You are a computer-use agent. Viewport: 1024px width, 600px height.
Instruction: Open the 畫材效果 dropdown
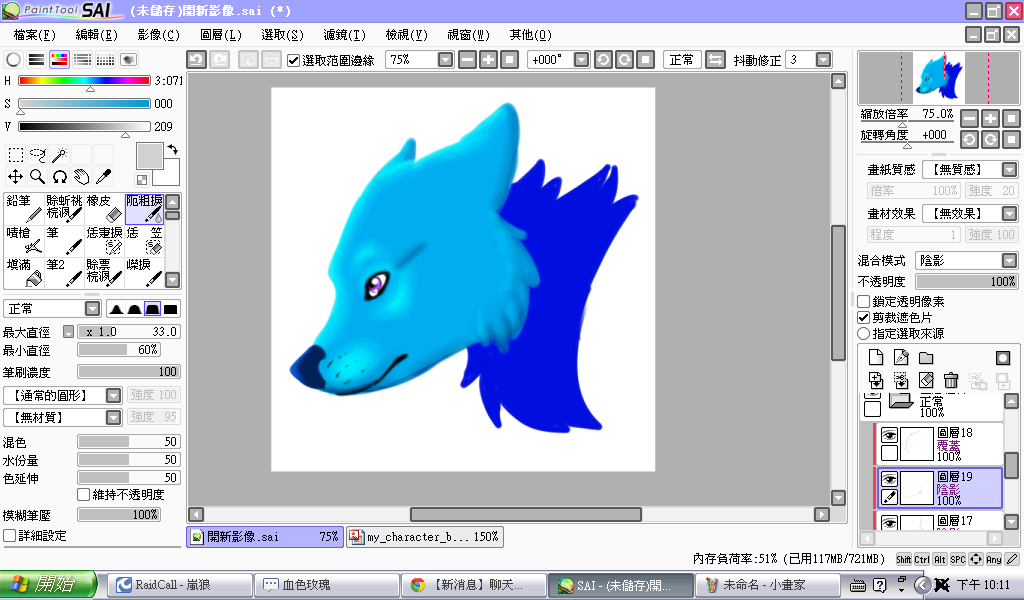click(1009, 213)
